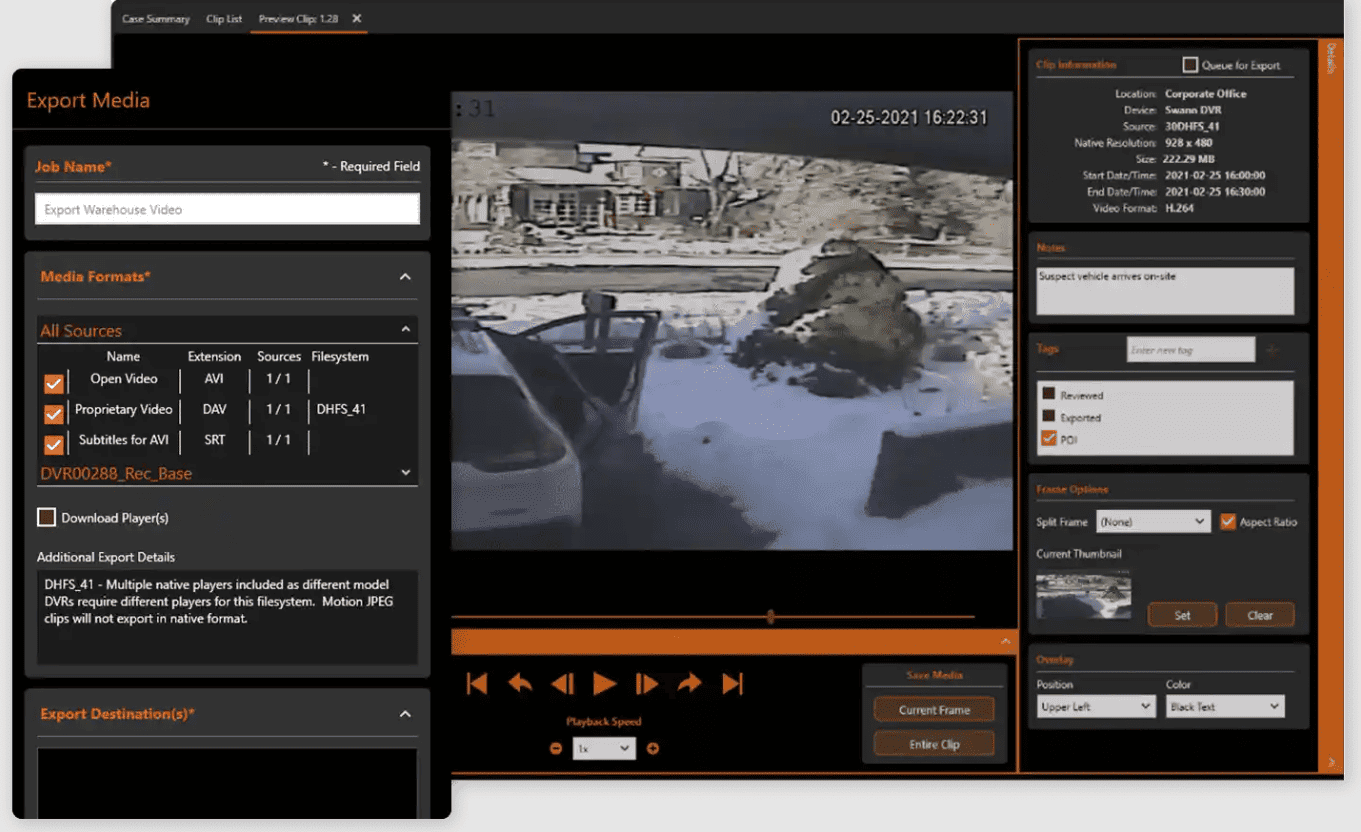Click the curved rewind arrow icon

[x=520, y=684]
